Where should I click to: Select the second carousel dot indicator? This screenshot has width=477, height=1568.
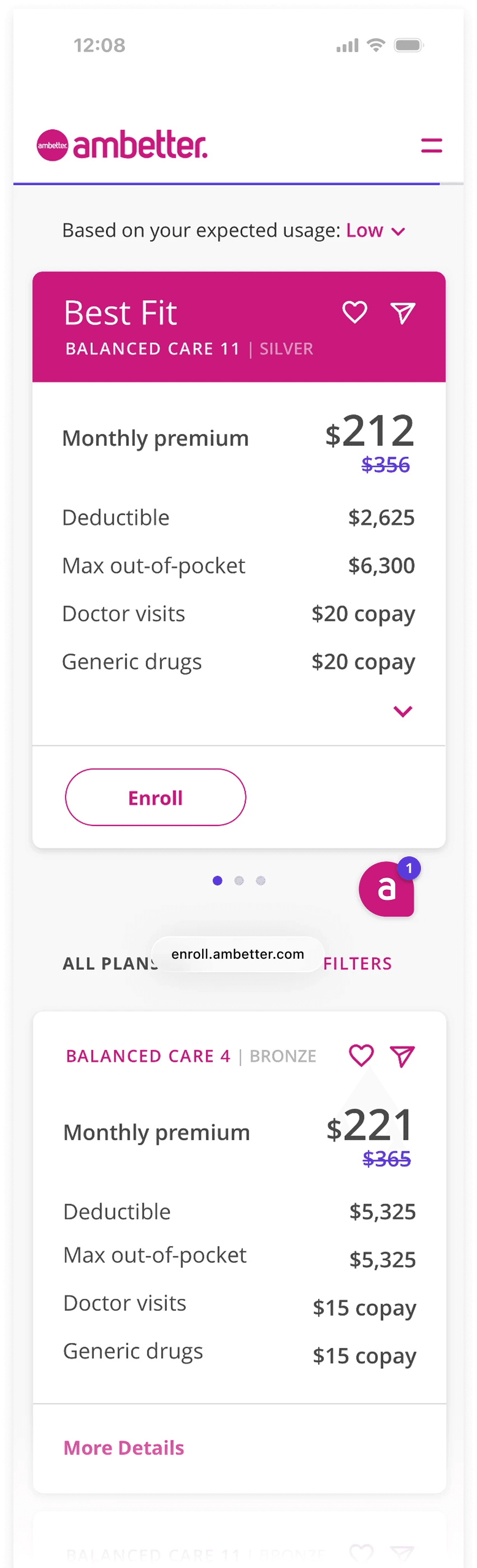click(238, 880)
